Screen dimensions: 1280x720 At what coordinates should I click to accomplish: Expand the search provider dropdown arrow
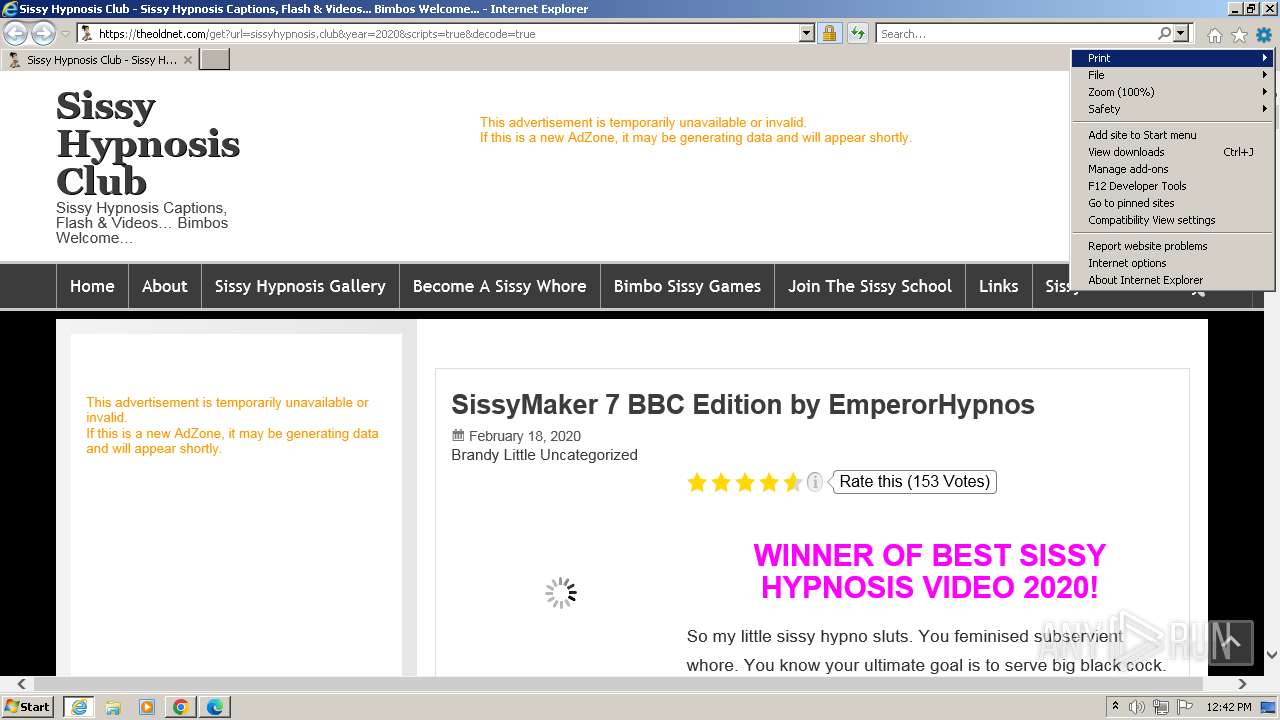click(x=1181, y=33)
